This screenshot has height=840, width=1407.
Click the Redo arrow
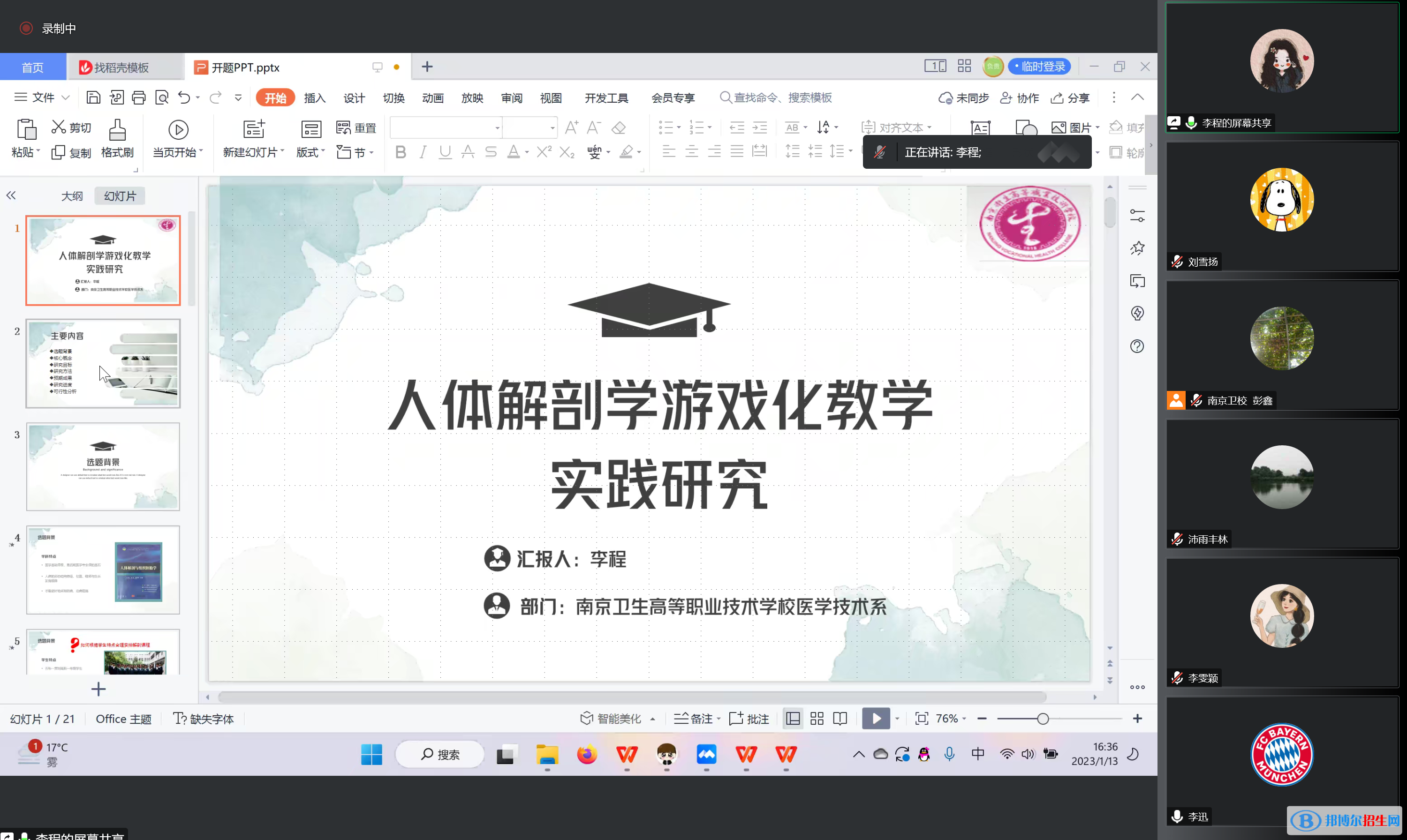215,97
